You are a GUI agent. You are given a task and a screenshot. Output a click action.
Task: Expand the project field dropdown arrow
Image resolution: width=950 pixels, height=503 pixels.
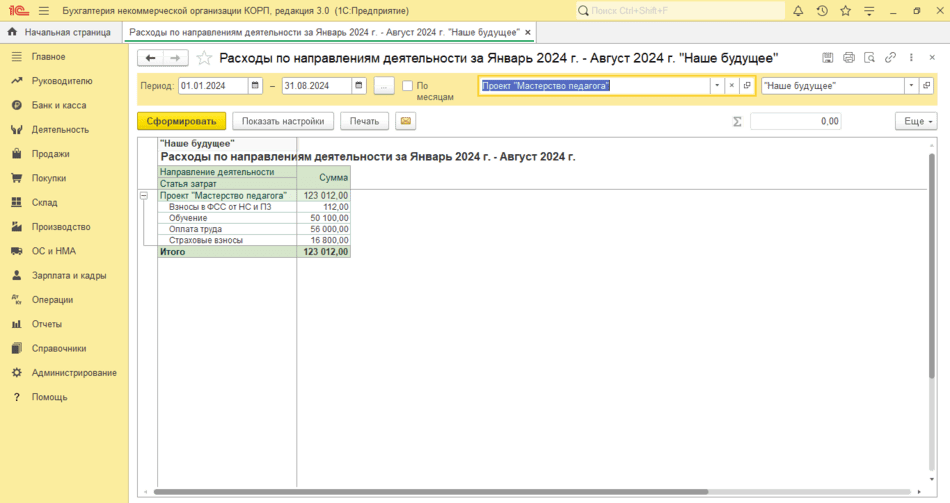(716, 86)
